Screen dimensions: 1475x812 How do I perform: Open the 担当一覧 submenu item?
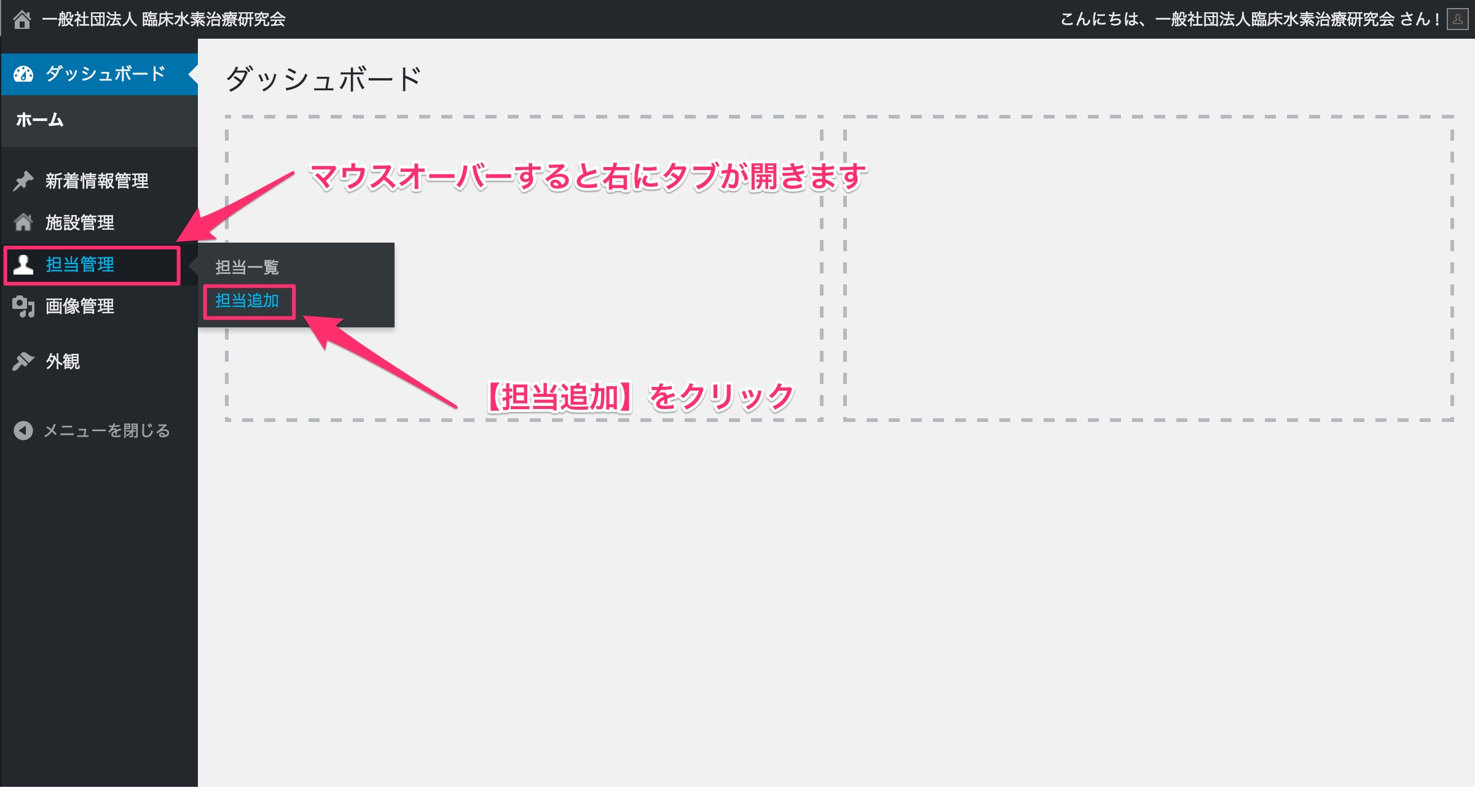tap(247, 267)
